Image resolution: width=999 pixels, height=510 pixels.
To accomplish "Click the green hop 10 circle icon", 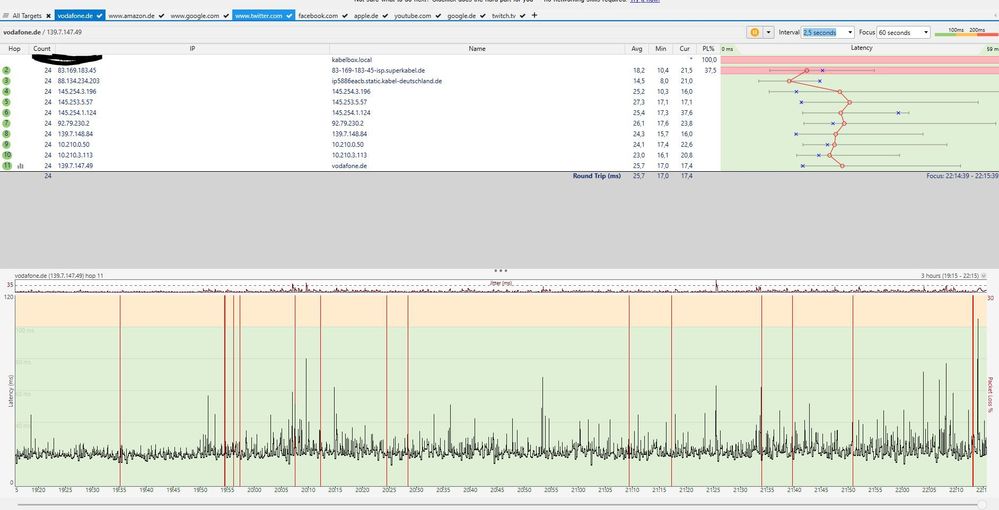I will pos(7,155).
